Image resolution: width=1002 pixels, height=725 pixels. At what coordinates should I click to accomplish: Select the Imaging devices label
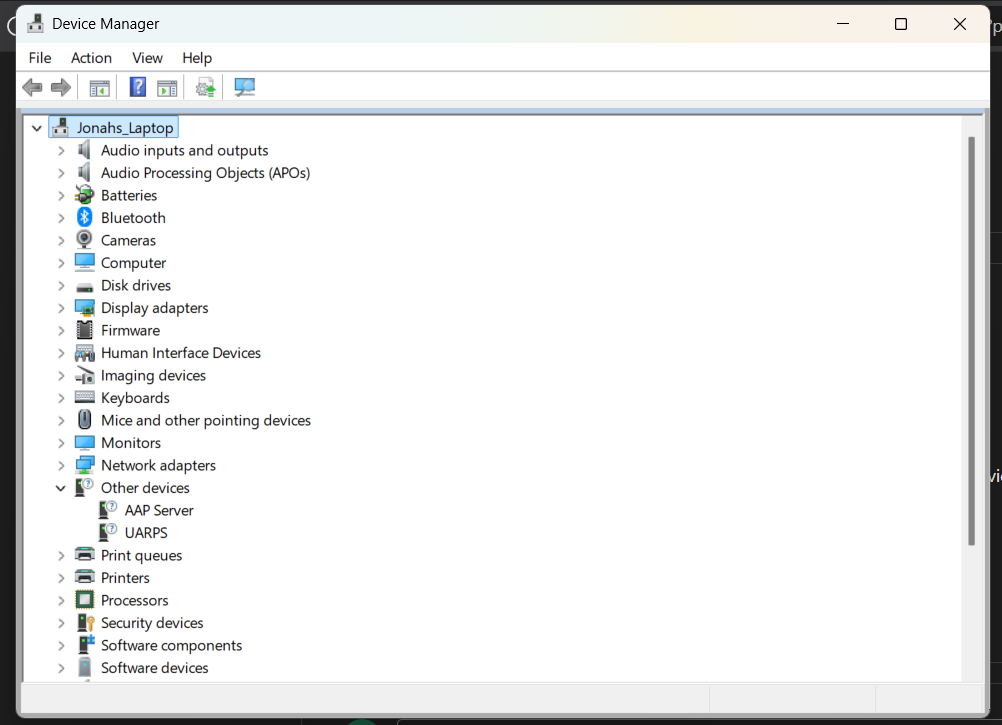(153, 376)
